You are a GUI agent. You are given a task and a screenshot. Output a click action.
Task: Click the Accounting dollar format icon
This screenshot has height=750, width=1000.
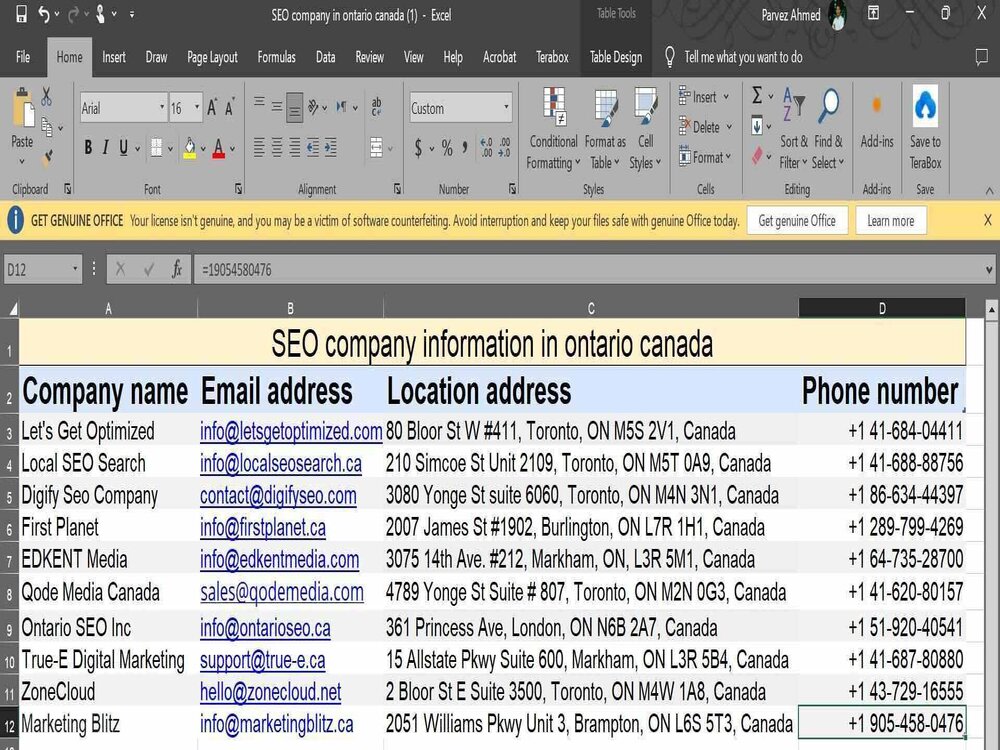(418, 148)
